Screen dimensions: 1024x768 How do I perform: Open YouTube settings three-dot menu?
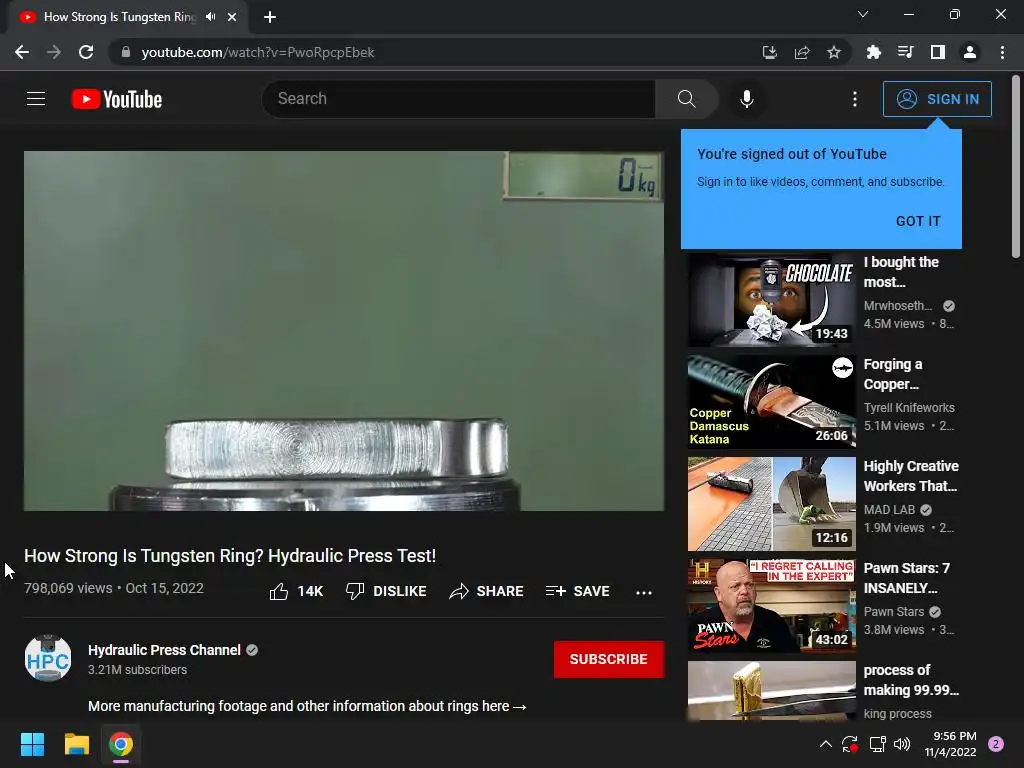click(x=854, y=99)
